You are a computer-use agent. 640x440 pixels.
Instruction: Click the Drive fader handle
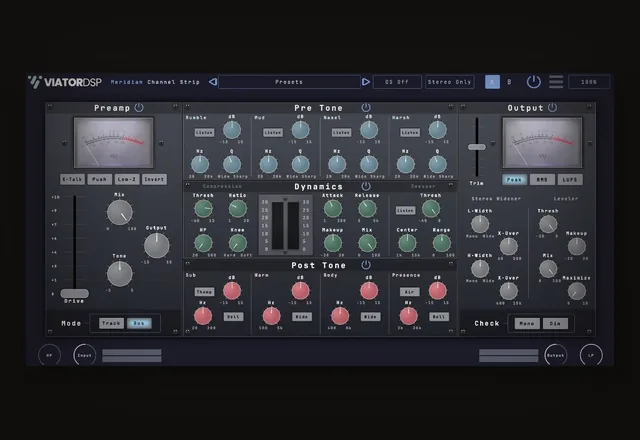(75, 293)
